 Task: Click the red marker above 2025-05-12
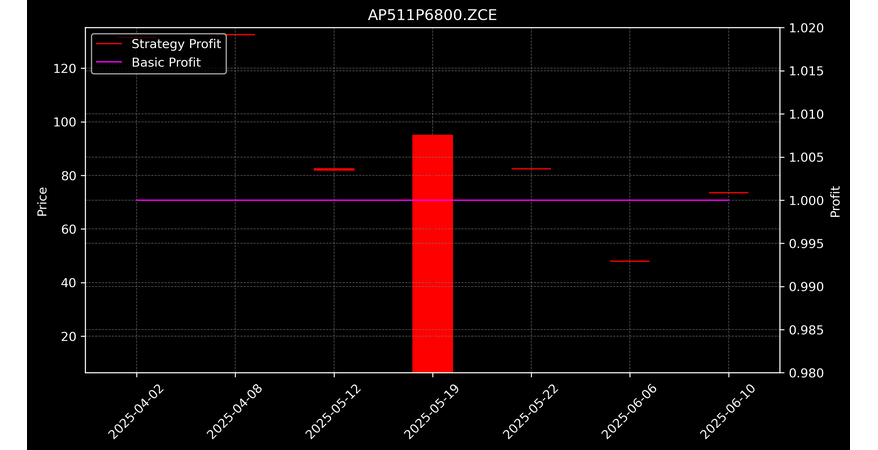pos(334,169)
